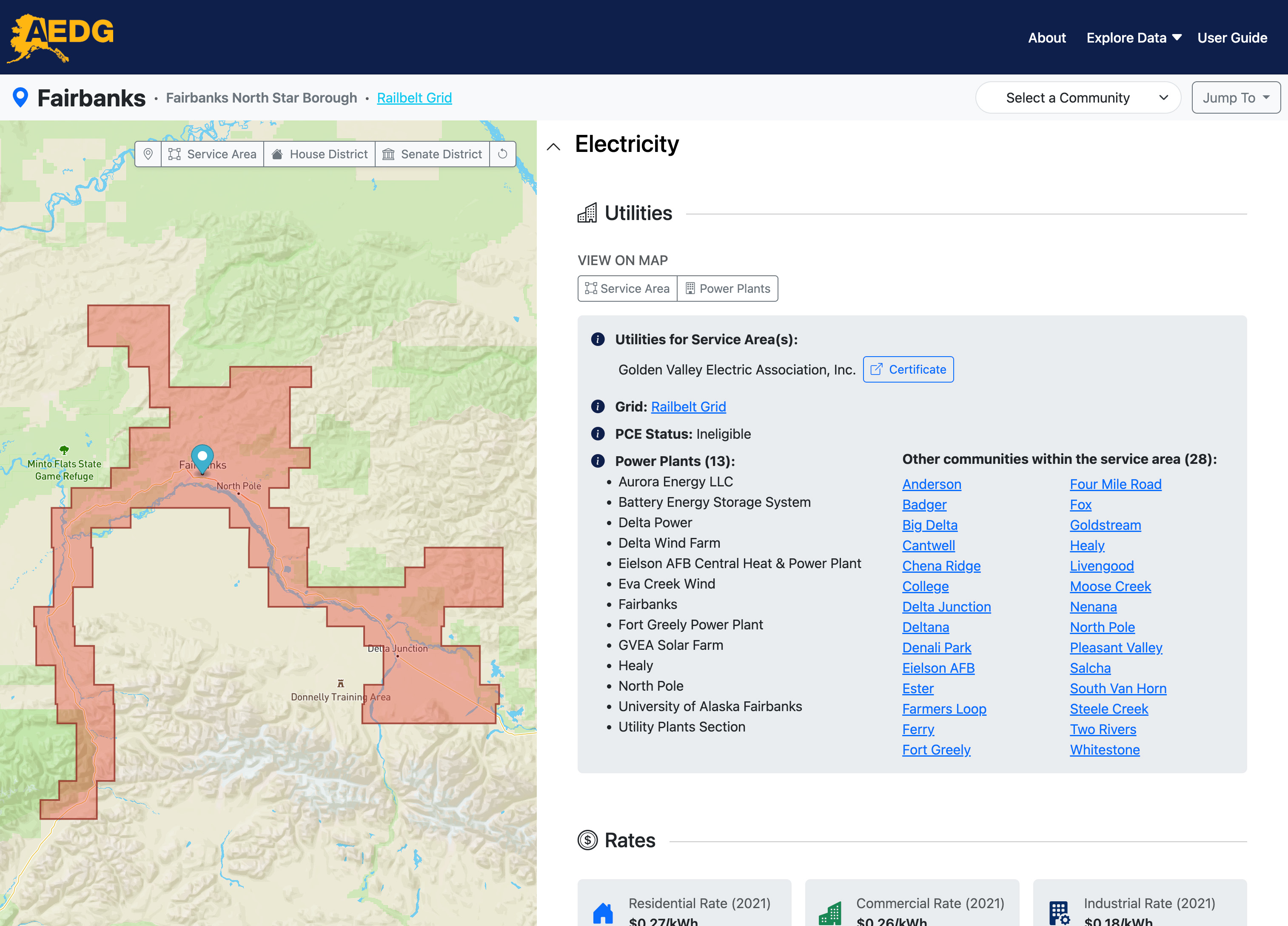Toggle Senate District layer on the map

click(x=432, y=154)
